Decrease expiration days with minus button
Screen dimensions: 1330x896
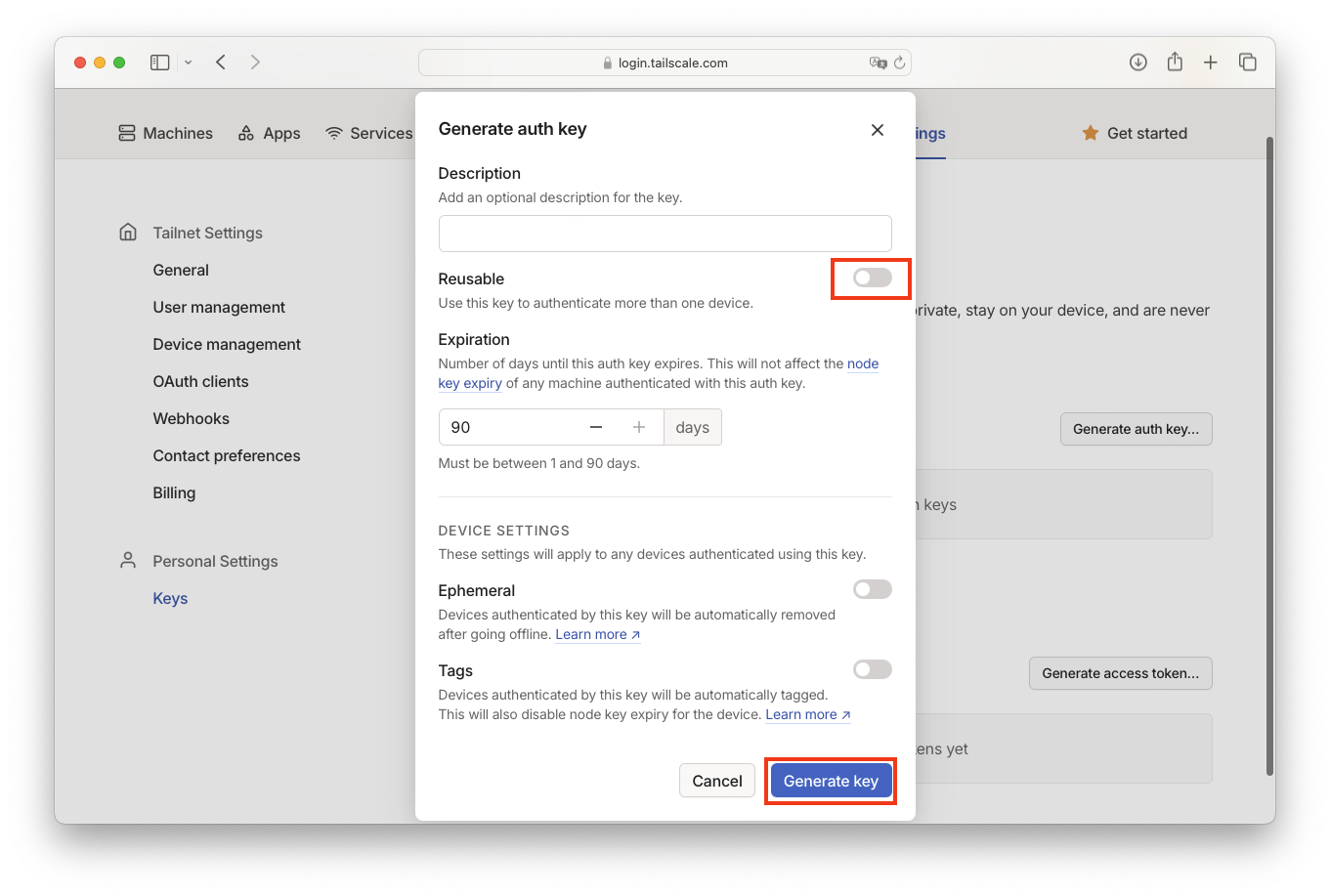click(x=596, y=427)
